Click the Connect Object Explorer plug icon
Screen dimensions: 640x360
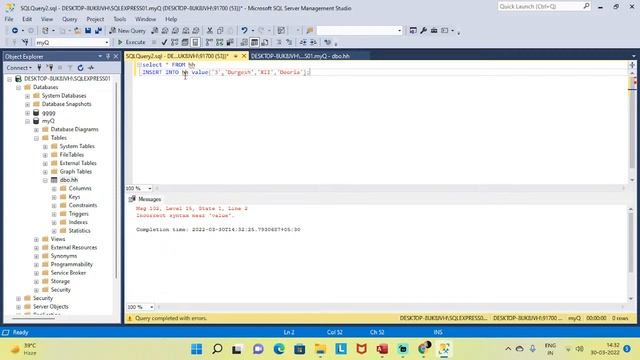tap(39, 68)
